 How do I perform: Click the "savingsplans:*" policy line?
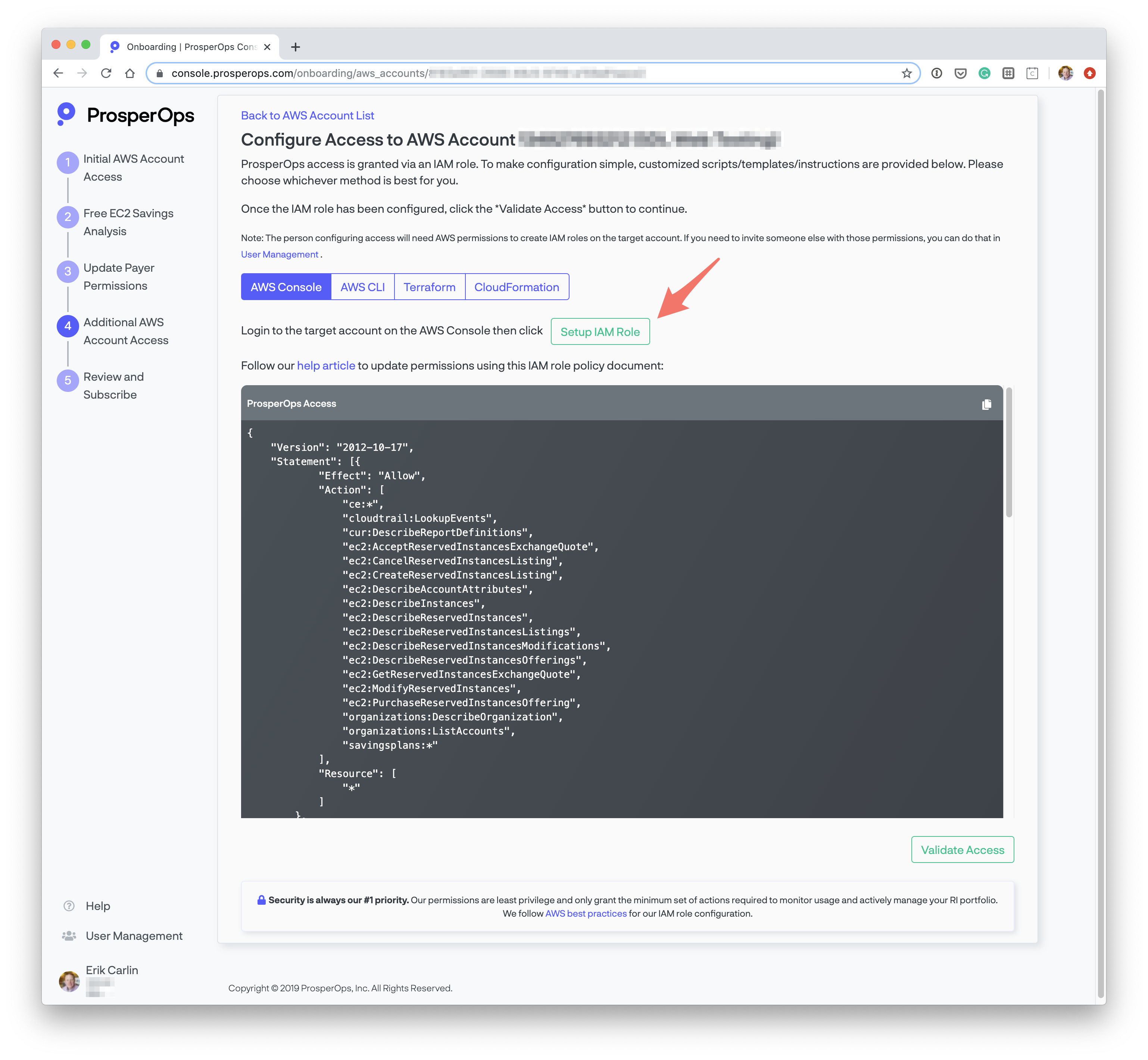click(389, 745)
